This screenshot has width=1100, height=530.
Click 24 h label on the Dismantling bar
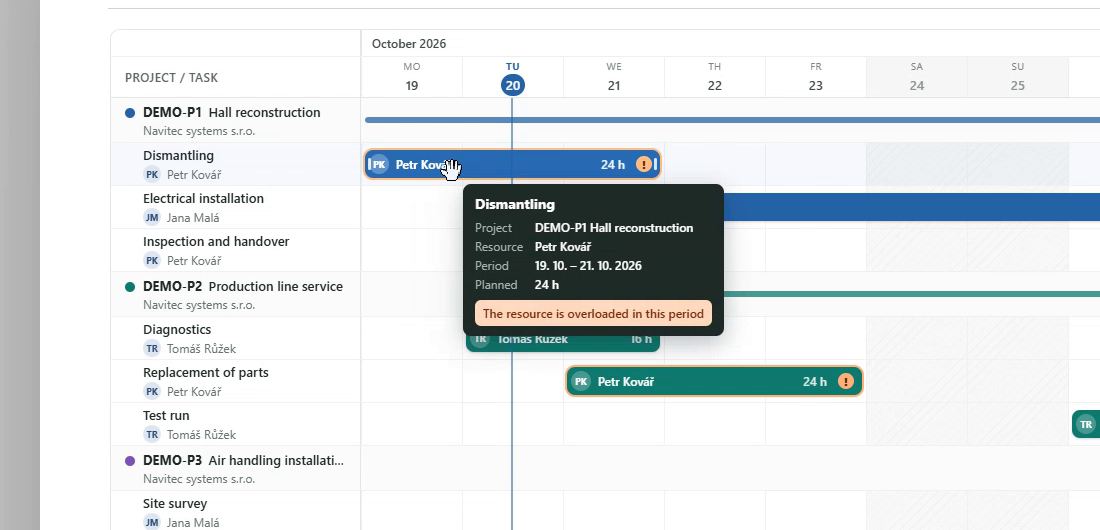click(612, 164)
